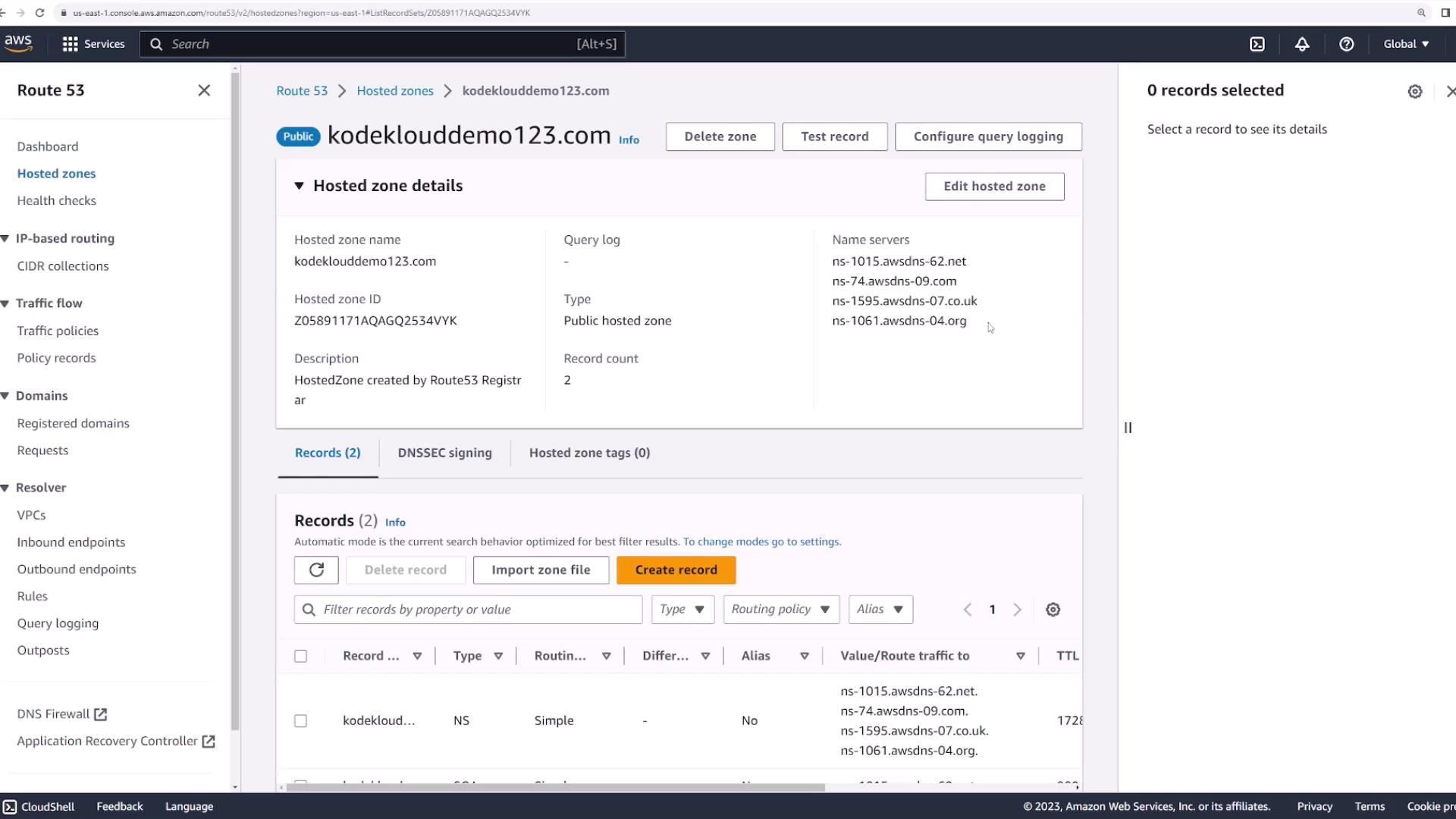The image size is (1456, 819).
Task: Select all records with header checkbox
Action: pos(300,656)
